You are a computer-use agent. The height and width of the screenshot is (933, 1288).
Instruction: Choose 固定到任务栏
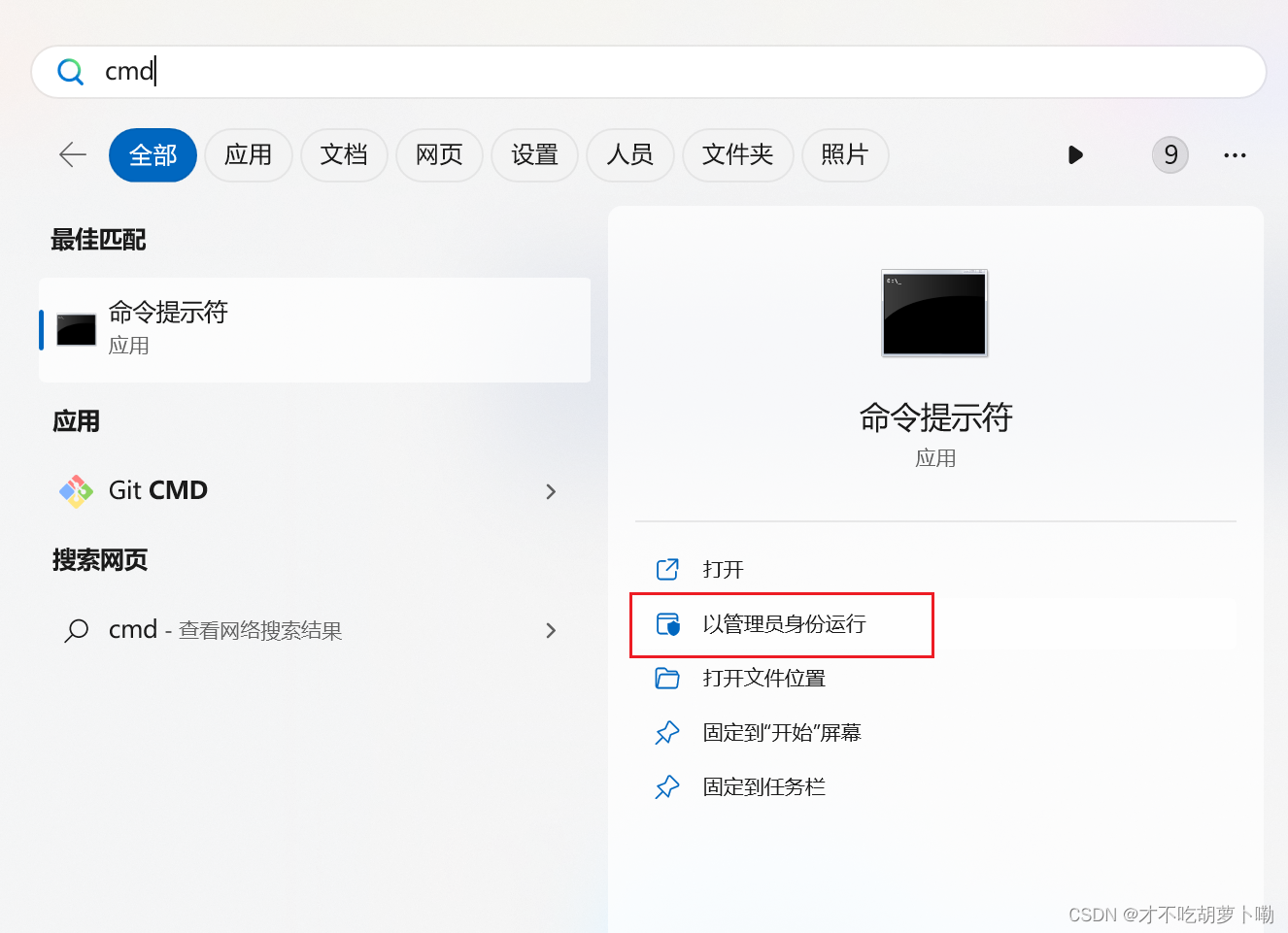pos(935,786)
